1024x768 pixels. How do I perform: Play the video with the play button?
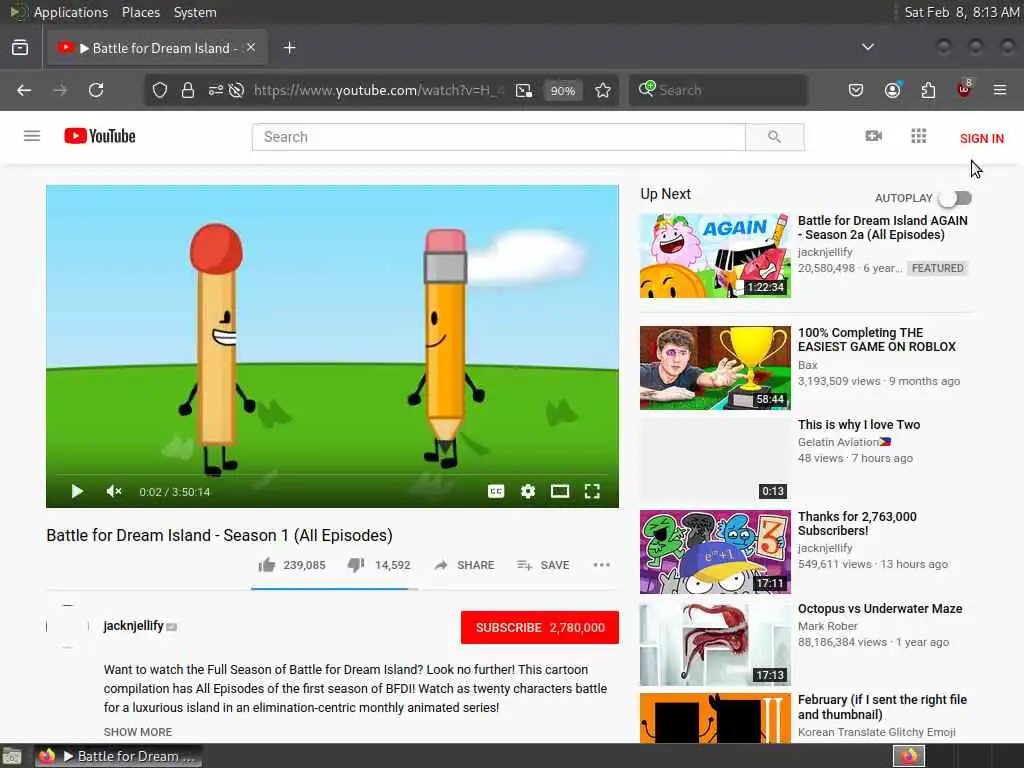pyautogui.click(x=76, y=491)
